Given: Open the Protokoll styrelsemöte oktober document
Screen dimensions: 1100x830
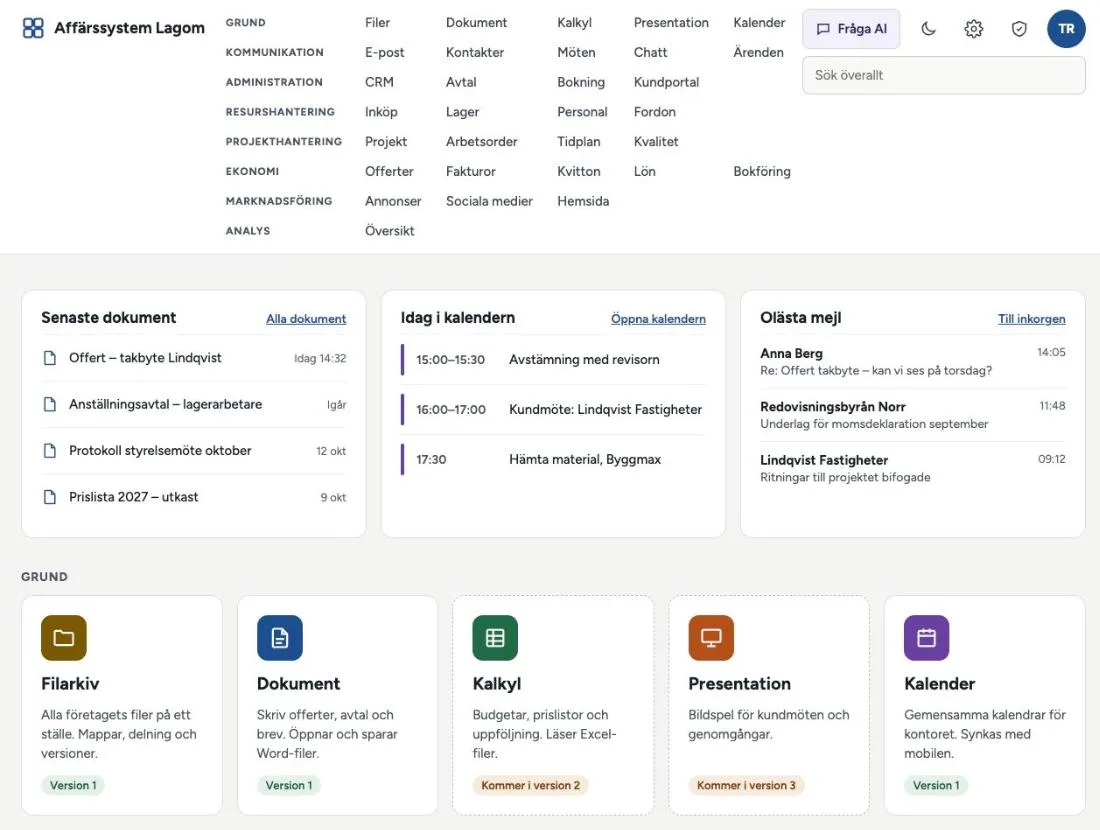Looking at the screenshot, I should pos(194,450).
